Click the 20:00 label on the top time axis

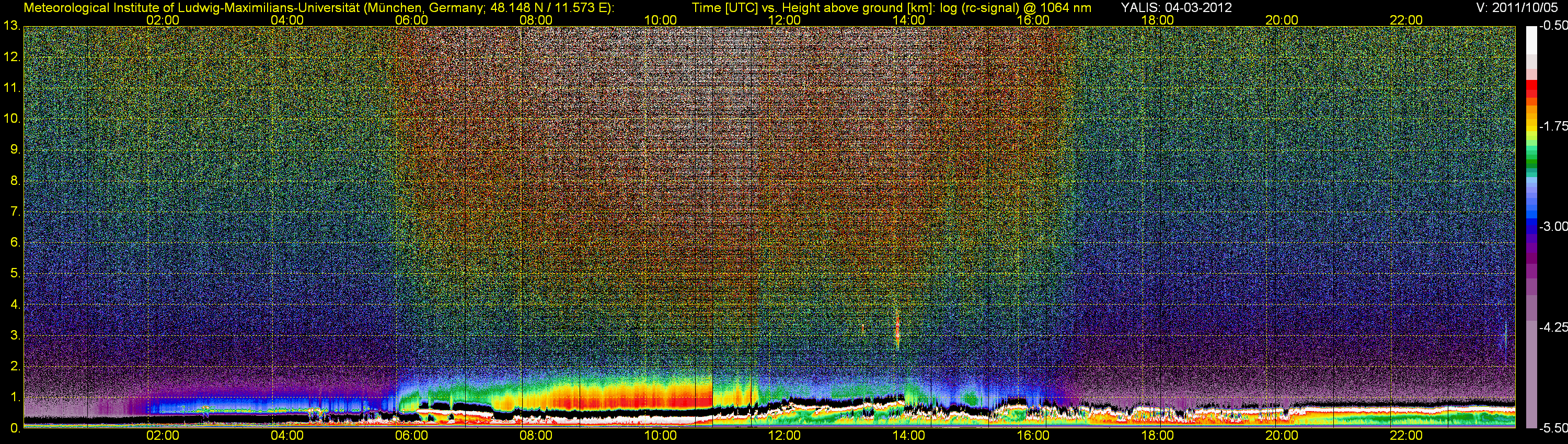(1281, 20)
